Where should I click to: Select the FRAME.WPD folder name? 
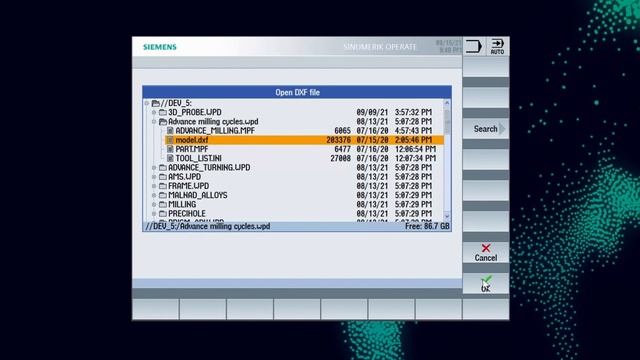tap(189, 186)
